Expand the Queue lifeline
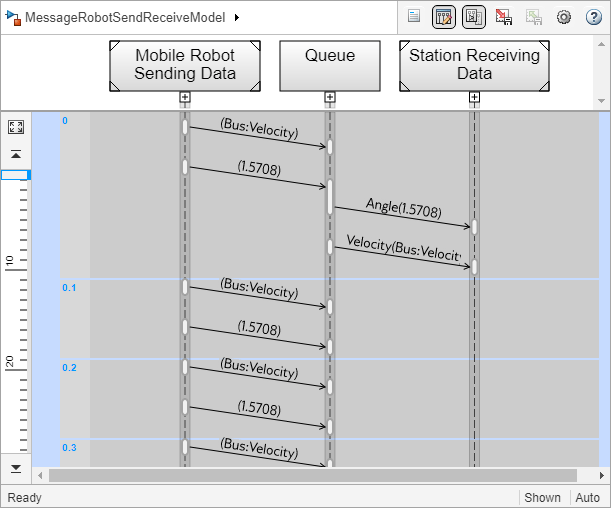The width and height of the screenshot is (611, 508). (x=330, y=97)
